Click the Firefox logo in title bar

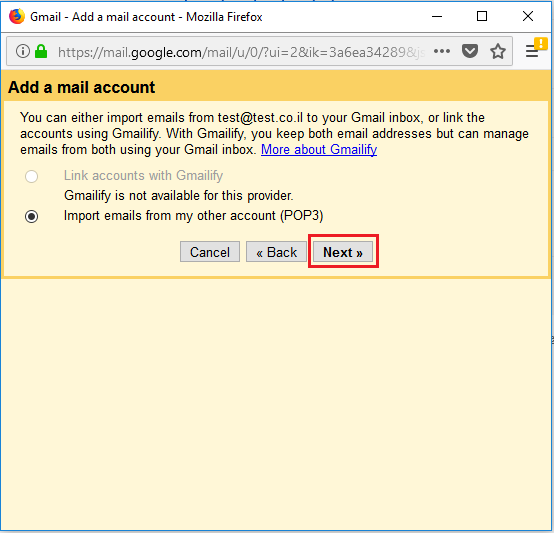coord(17,16)
